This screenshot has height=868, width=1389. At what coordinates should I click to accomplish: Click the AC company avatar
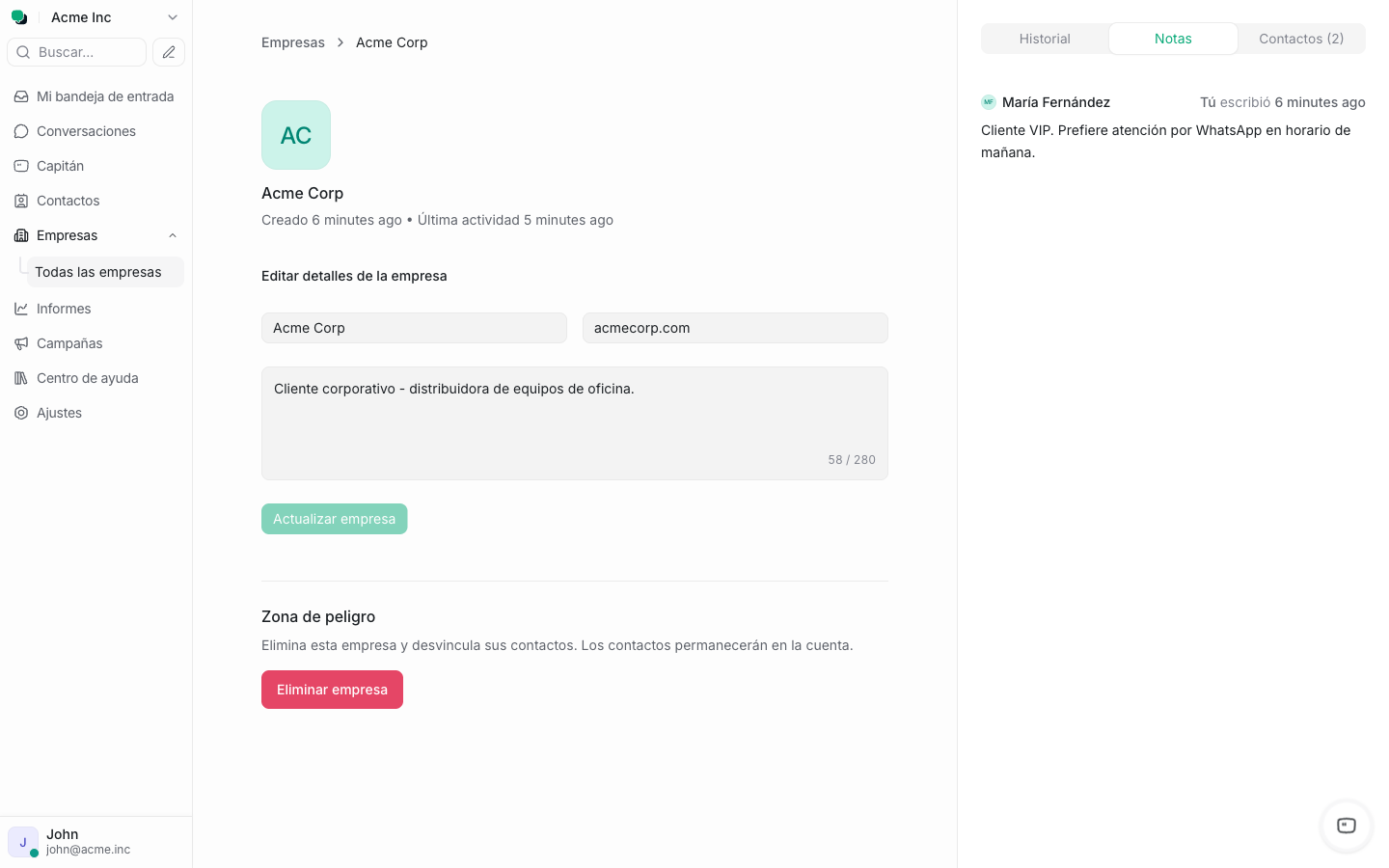click(x=296, y=135)
